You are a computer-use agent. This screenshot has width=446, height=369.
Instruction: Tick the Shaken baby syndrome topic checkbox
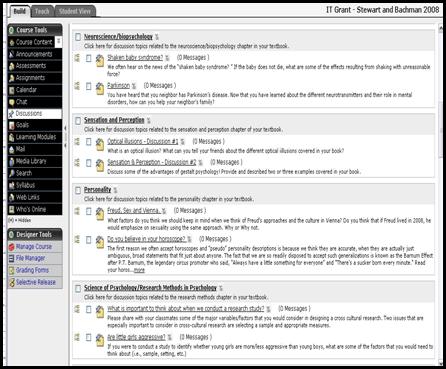coord(88,58)
